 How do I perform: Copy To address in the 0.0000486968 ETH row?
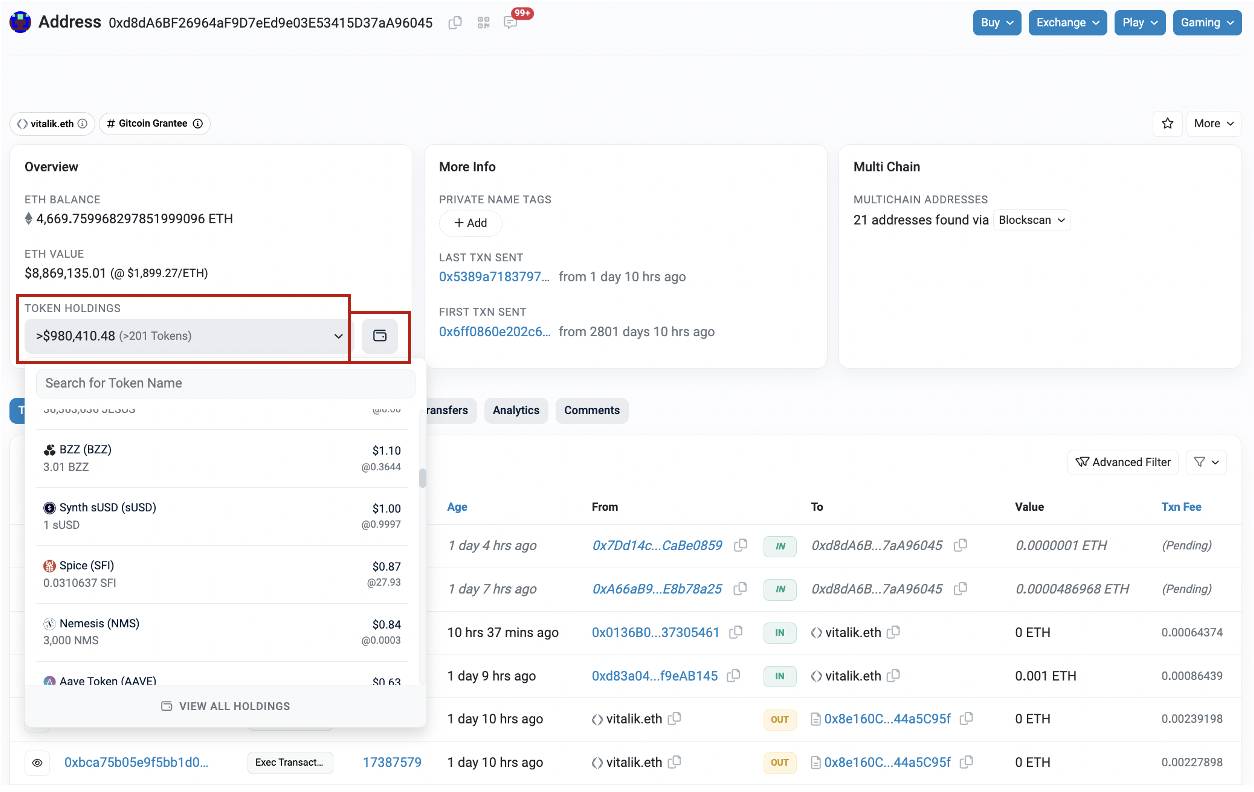coord(960,589)
